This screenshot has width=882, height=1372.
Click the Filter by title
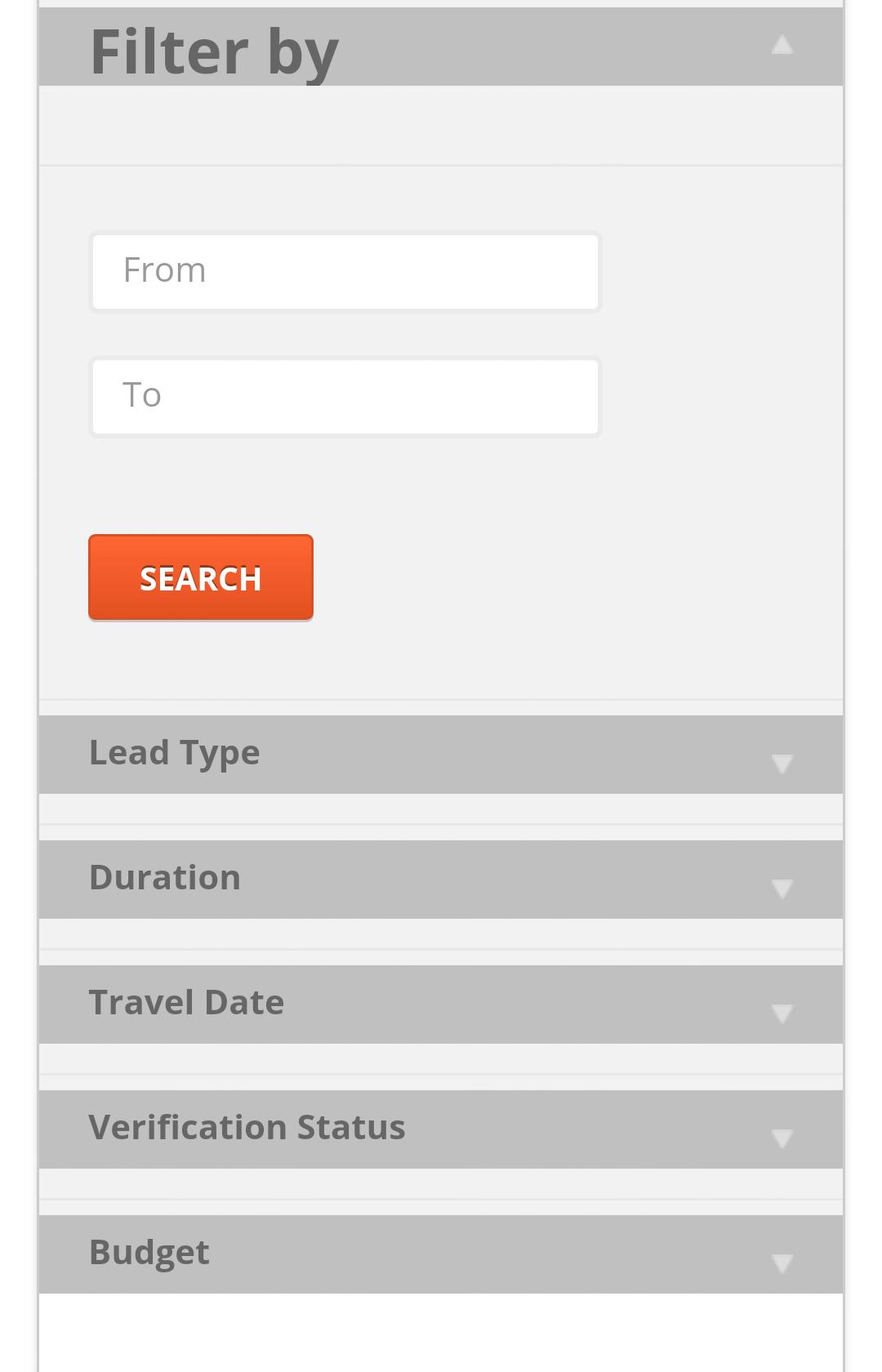point(215,51)
